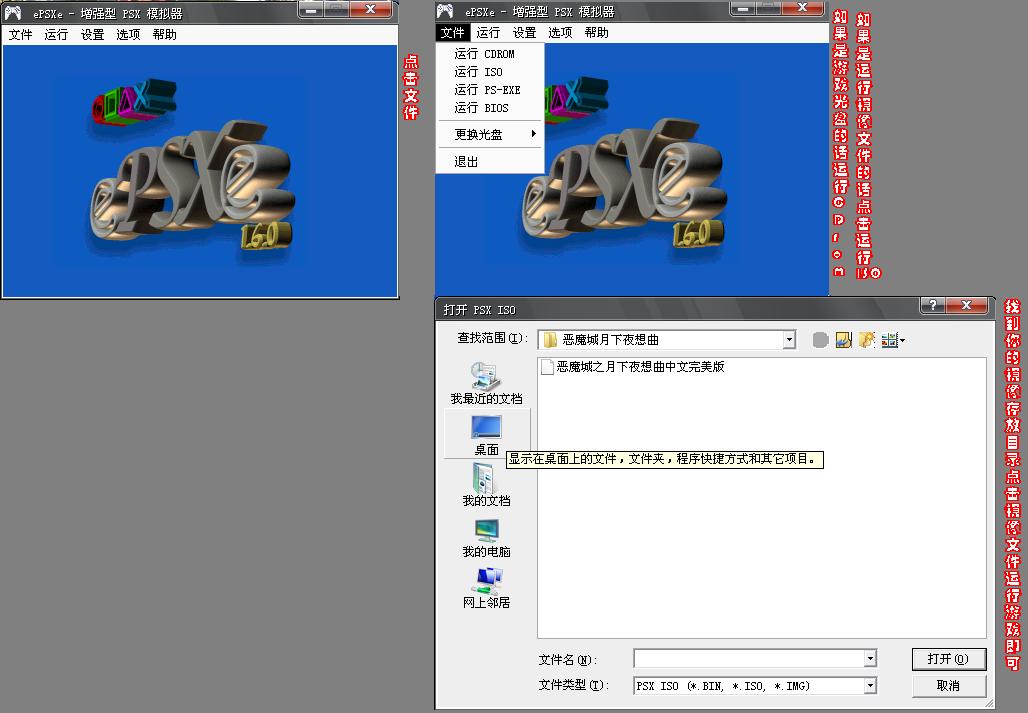Open the 帮助 menu
1028x713 pixels.
[596, 32]
